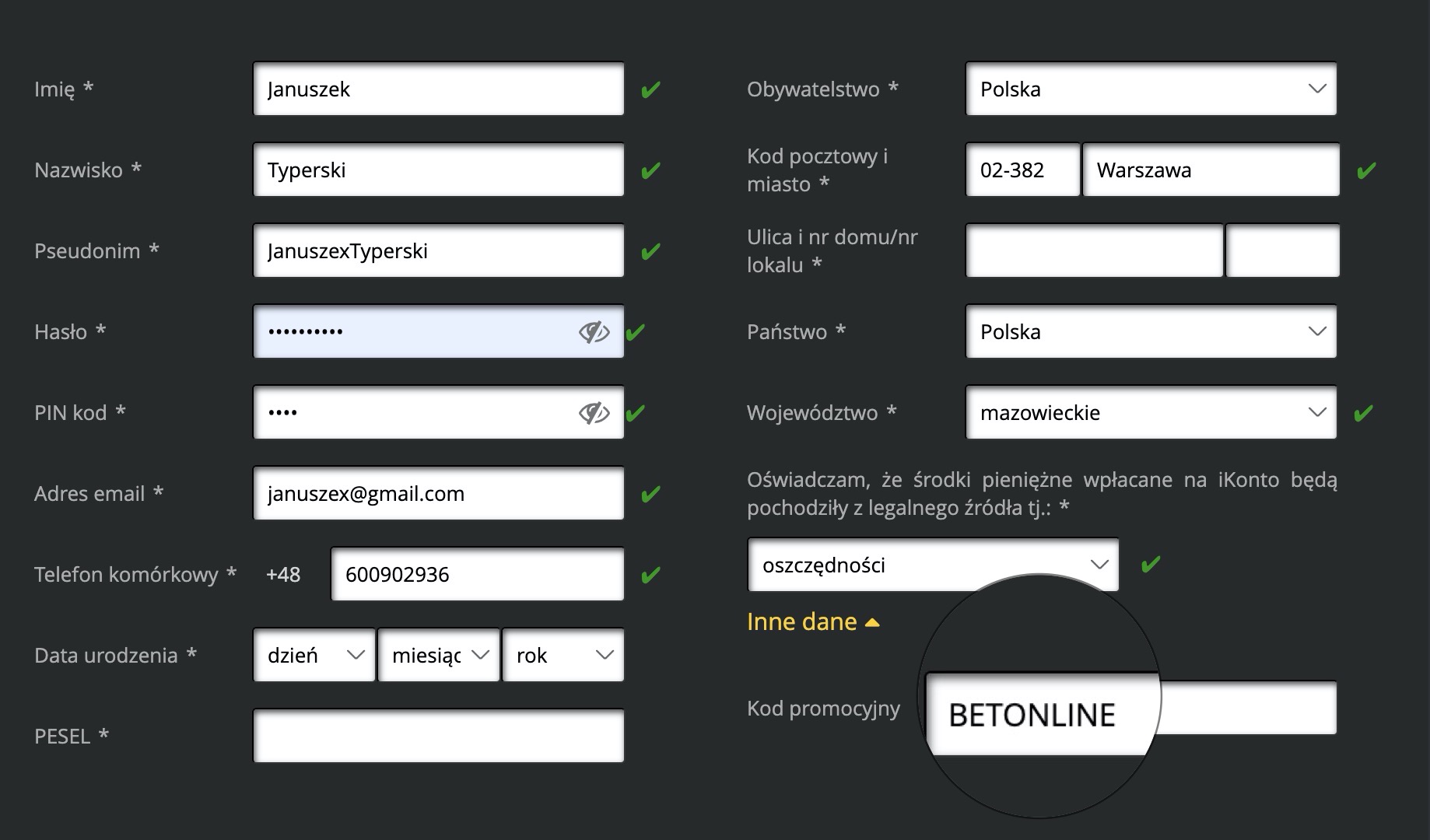This screenshot has width=1430, height=840.
Task: Collapse the Inne dane section
Action: click(813, 621)
